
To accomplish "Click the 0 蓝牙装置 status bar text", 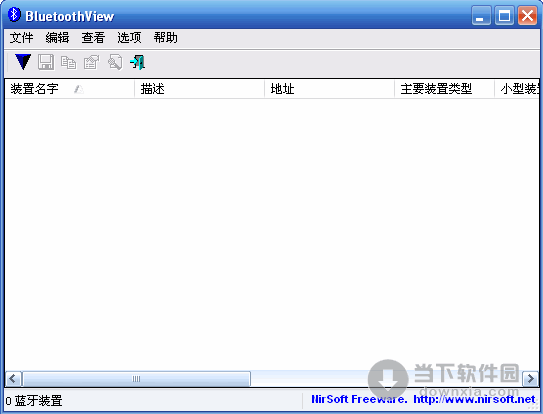I will [34, 401].
